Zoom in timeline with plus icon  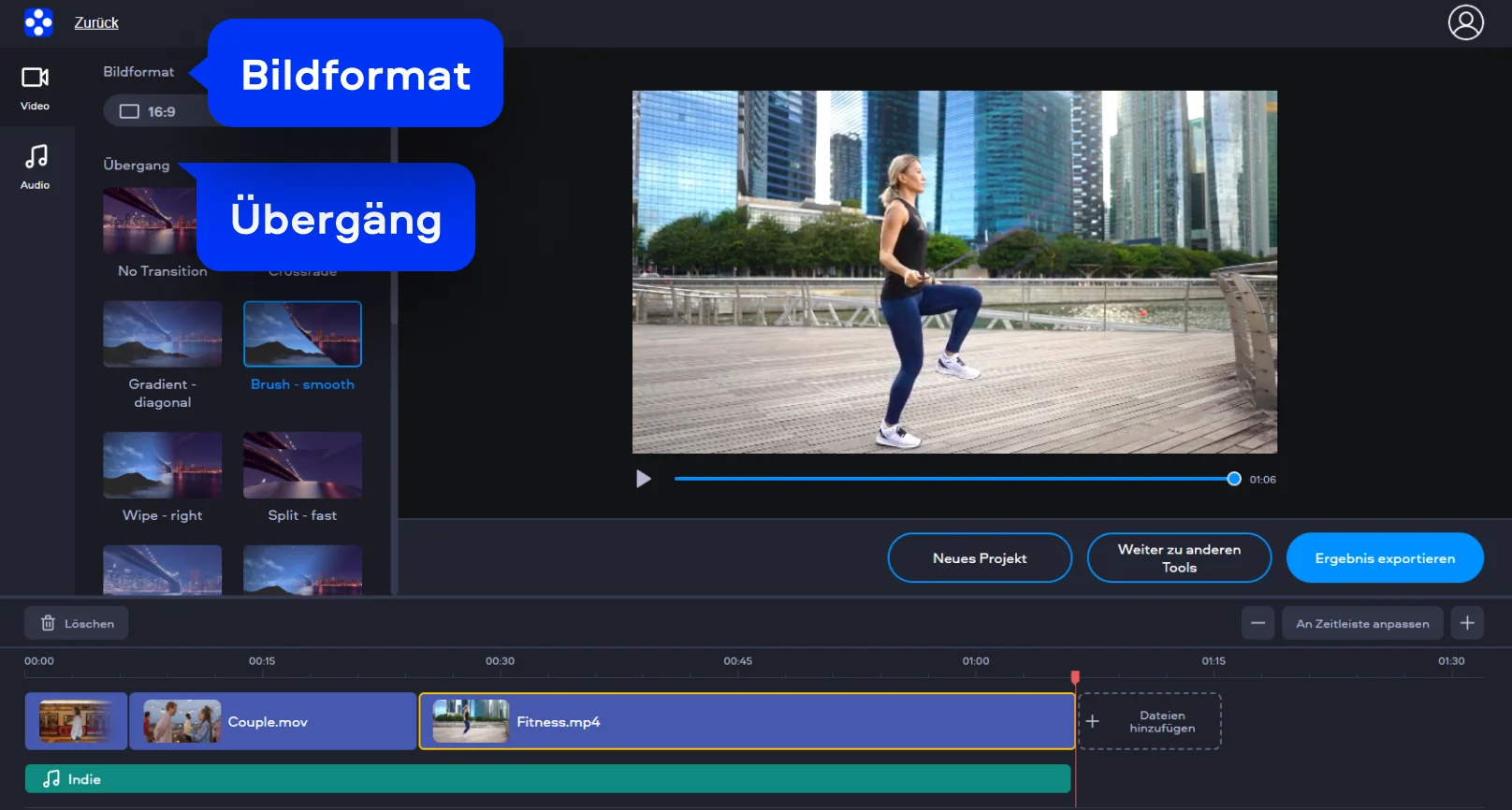point(1467,623)
